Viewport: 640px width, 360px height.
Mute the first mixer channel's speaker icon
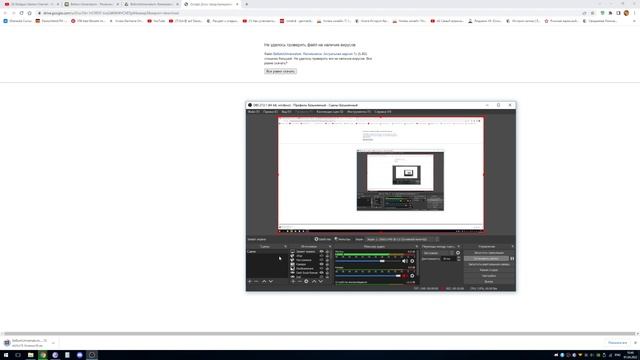coord(404,261)
